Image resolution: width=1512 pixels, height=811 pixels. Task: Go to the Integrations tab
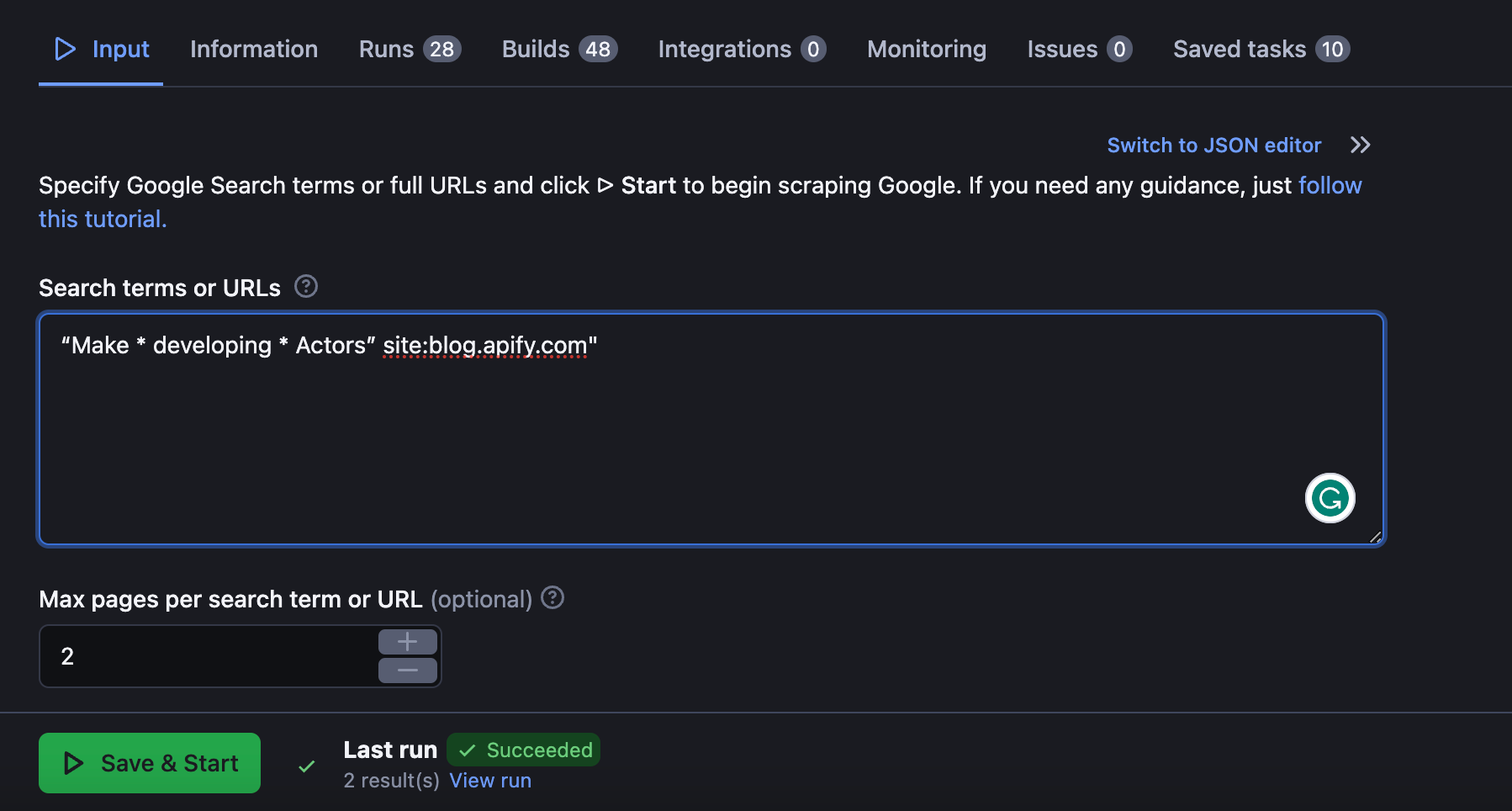(741, 49)
